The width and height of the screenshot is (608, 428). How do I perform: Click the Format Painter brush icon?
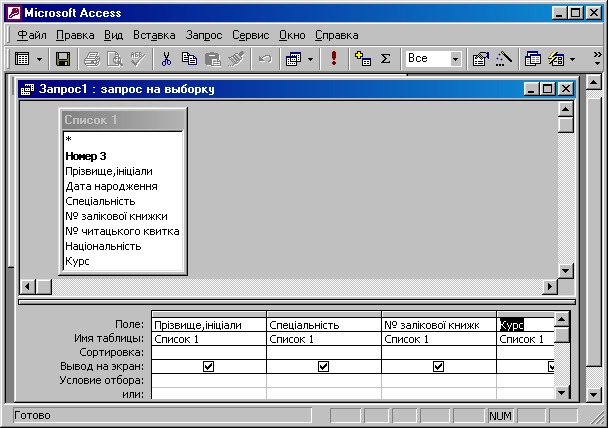tap(236, 59)
